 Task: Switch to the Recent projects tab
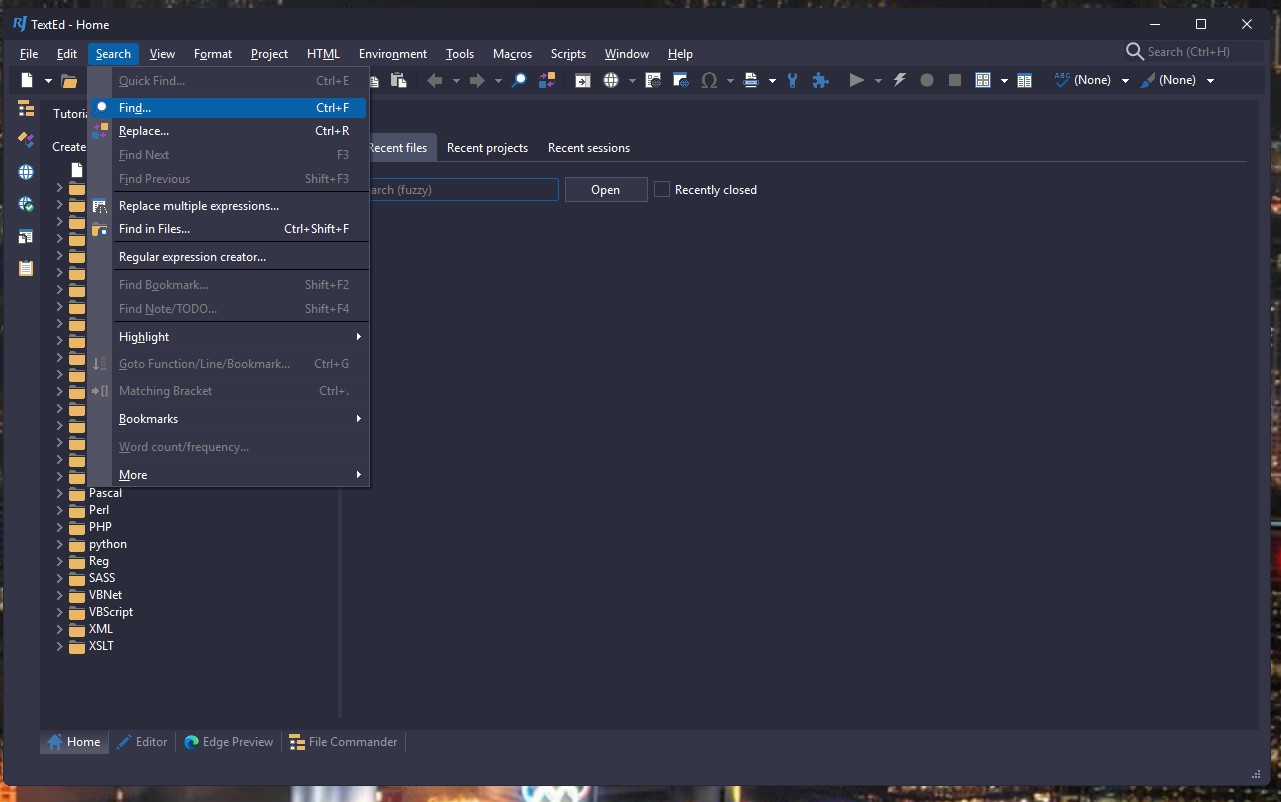pos(487,148)
